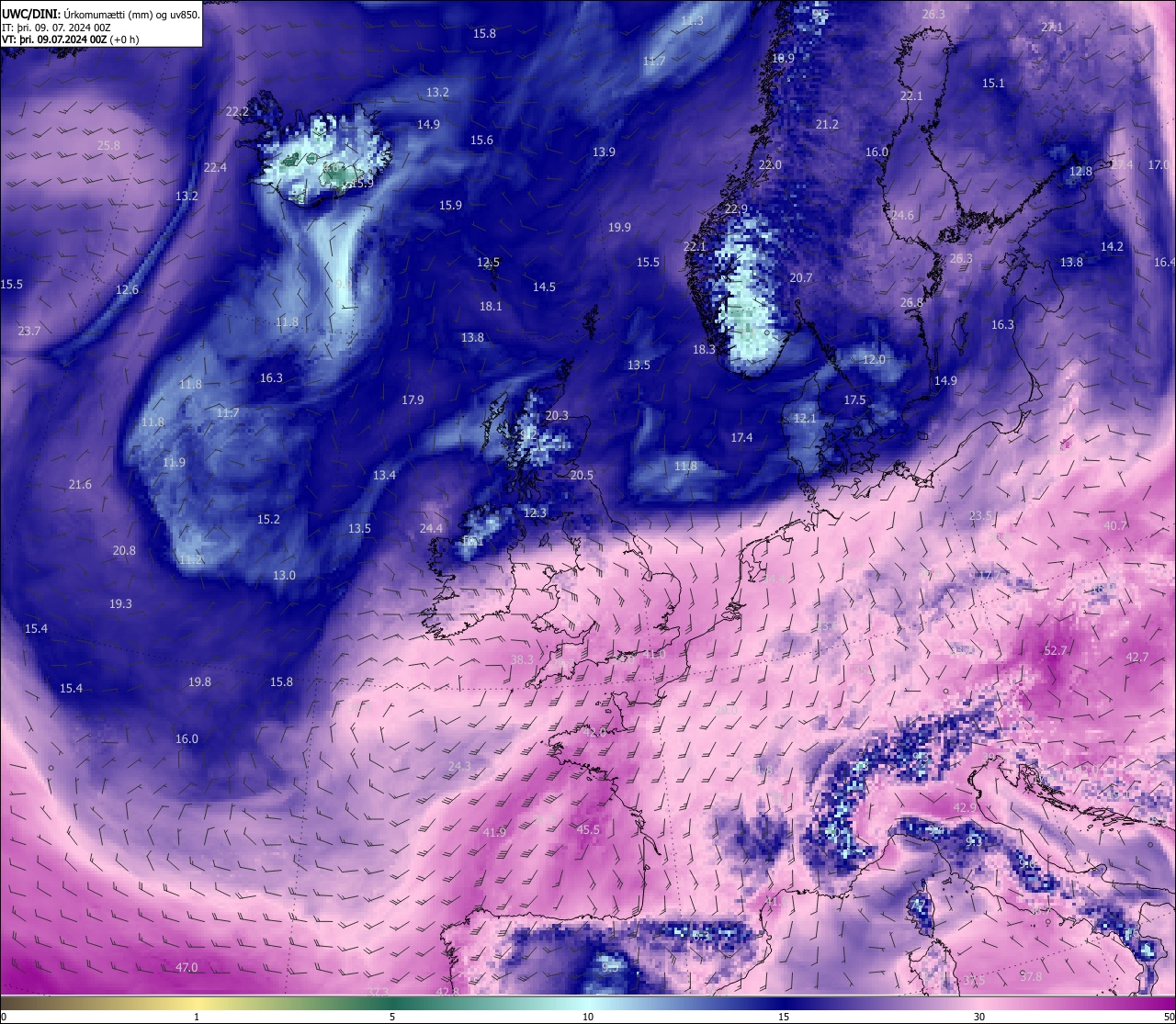This screenshot has width=1176, height=1024.
Task: Click the 15 tick on color scale
Action: [784, 1017]
